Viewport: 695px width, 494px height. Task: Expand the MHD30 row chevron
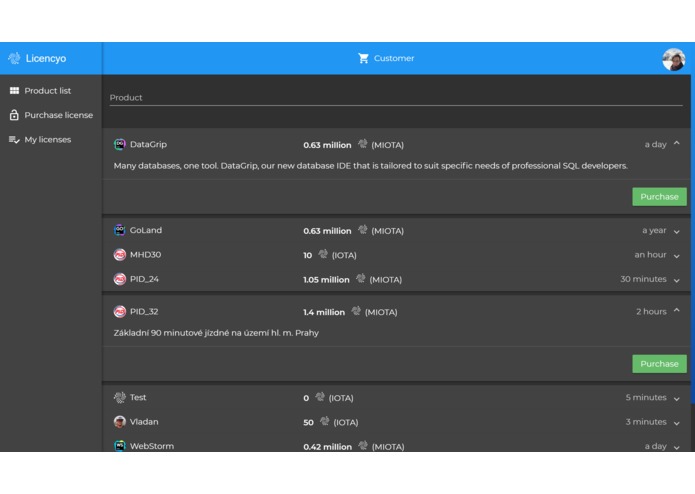point(676,256)
